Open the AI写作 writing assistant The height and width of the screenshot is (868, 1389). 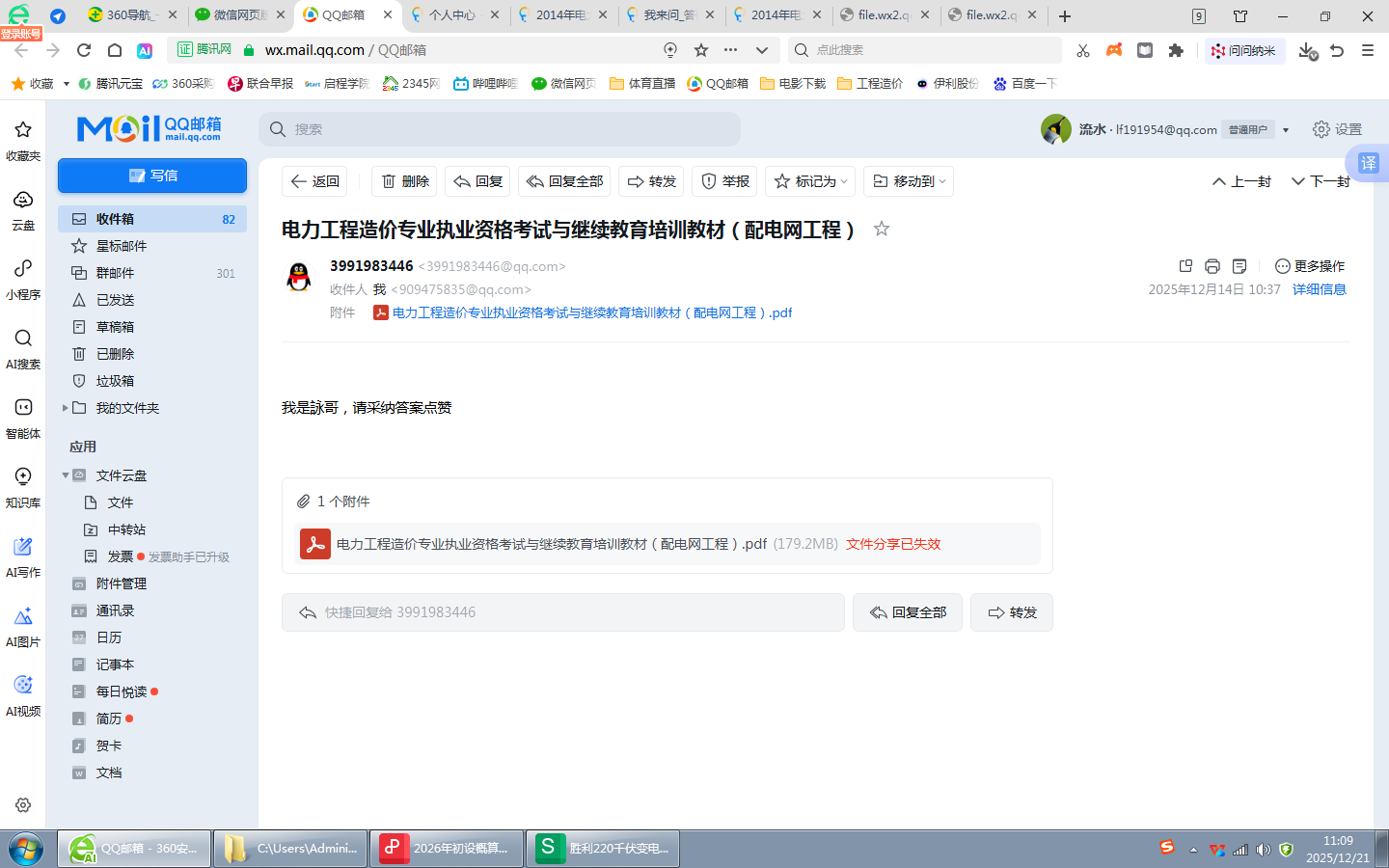22,556
